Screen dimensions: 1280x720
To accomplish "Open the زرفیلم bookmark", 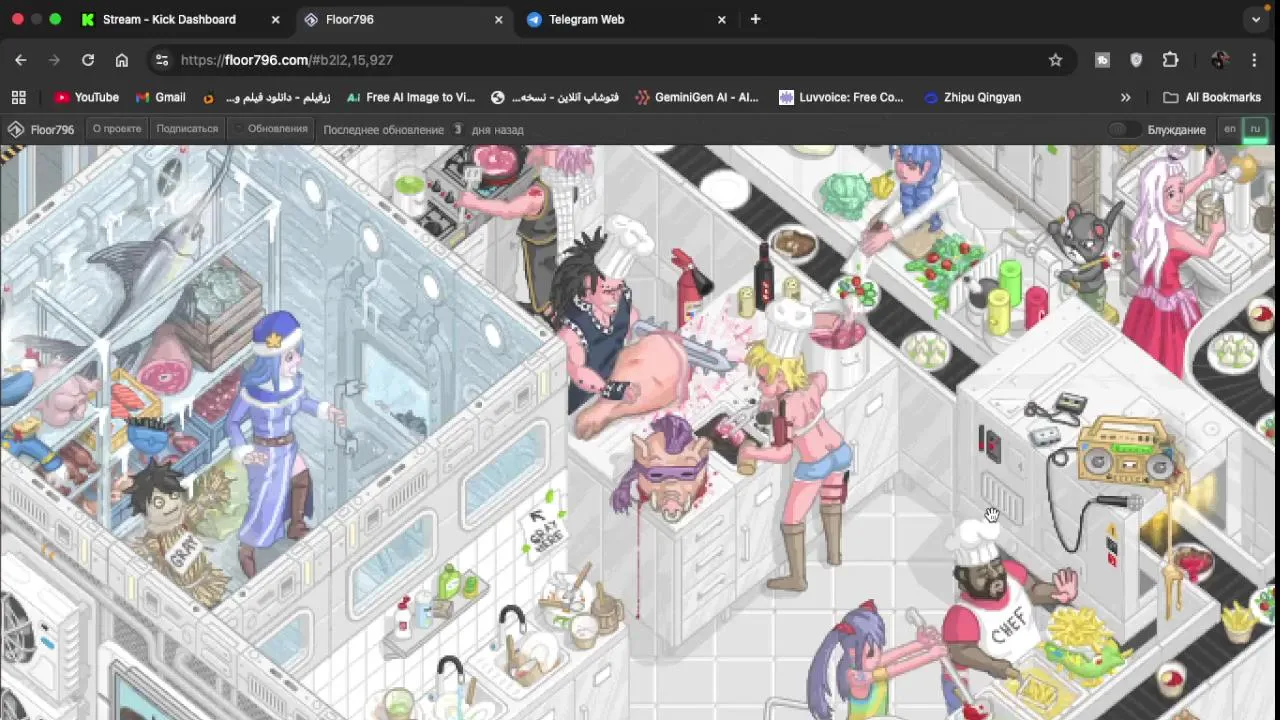I will 265,97.
